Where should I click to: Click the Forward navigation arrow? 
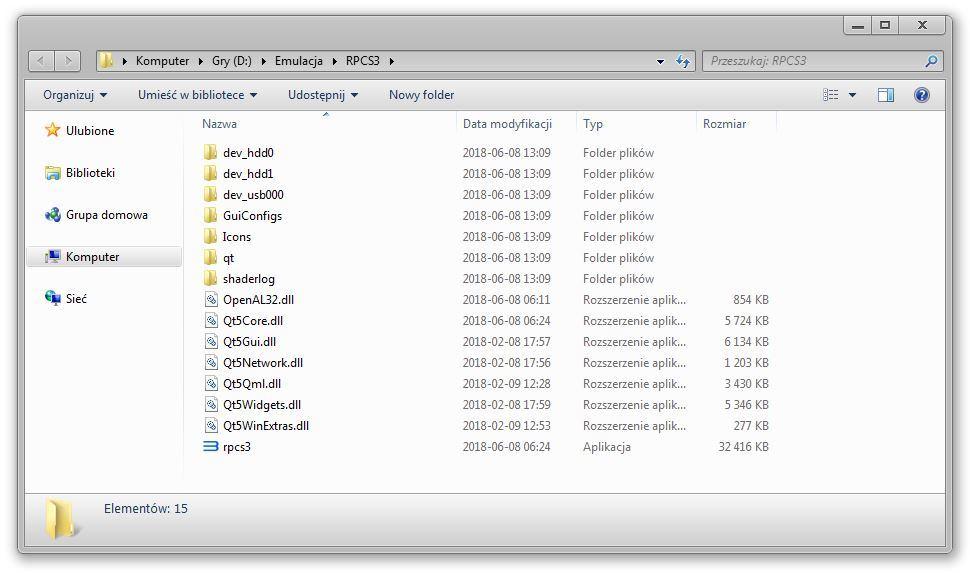[x=68, y=61]
